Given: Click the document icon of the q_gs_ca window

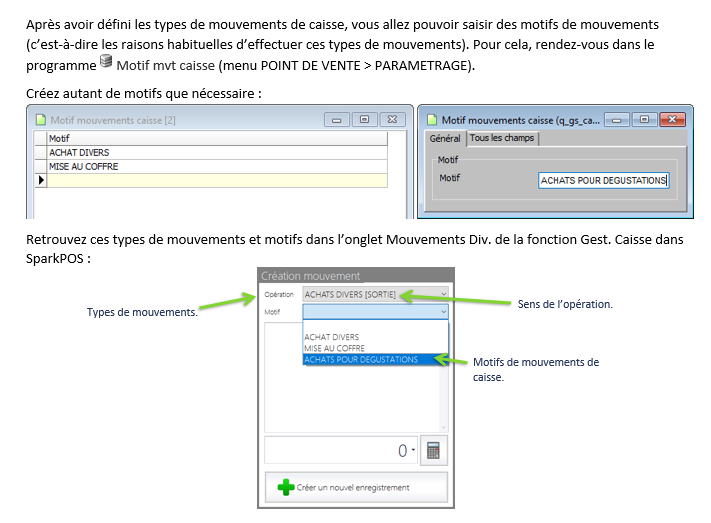Looking at the screenshot, I should tap(431, 119).
